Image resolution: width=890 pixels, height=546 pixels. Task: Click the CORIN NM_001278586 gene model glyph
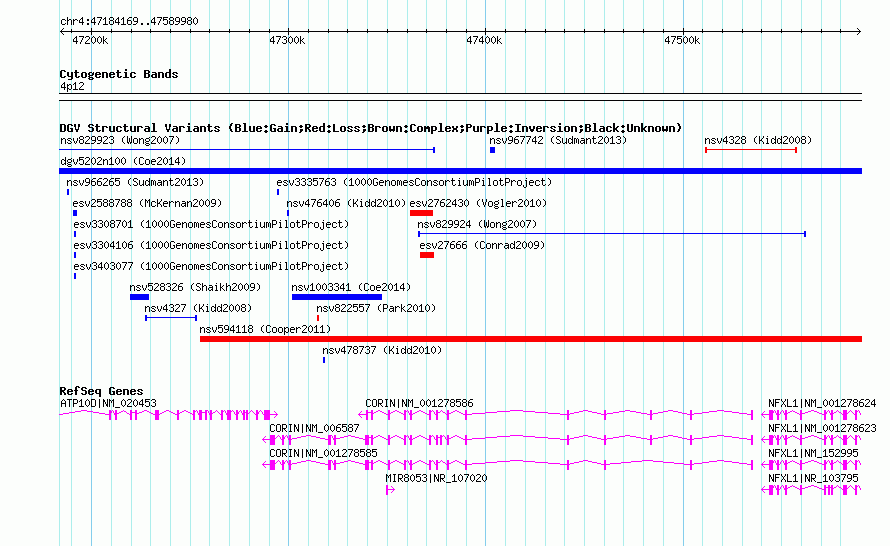(556, 415)
